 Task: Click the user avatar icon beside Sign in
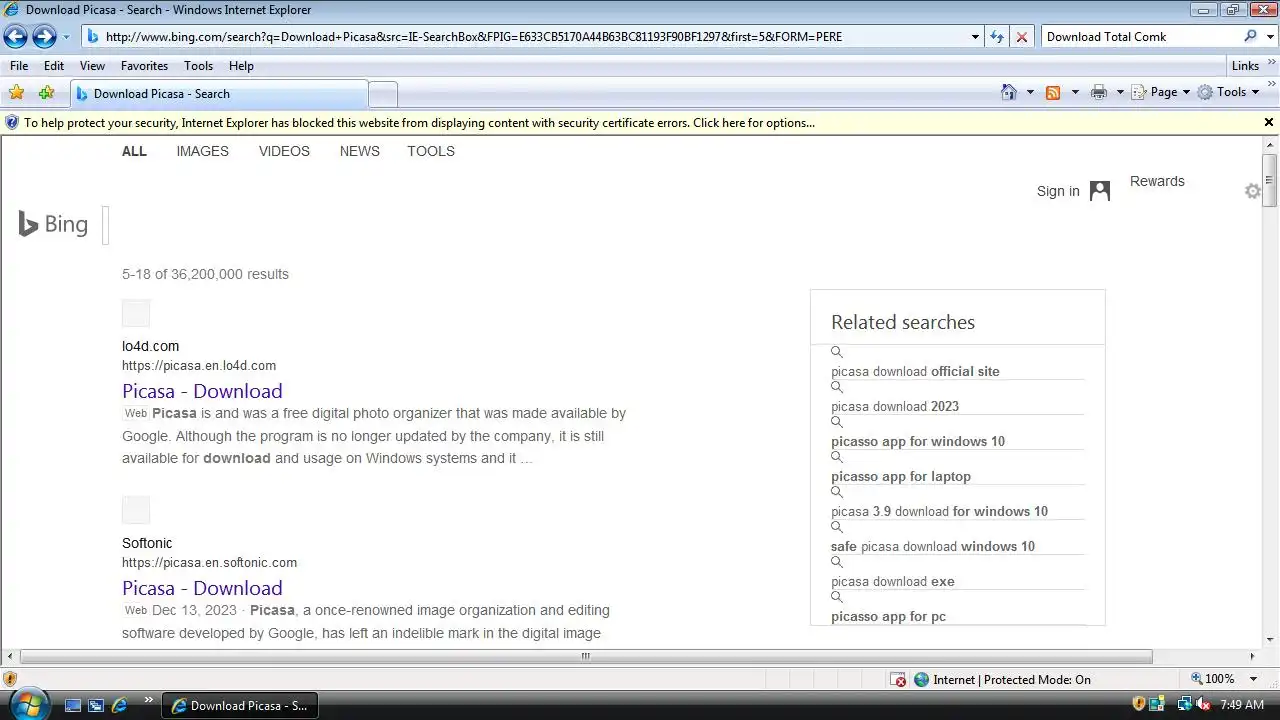[1100, 191]
